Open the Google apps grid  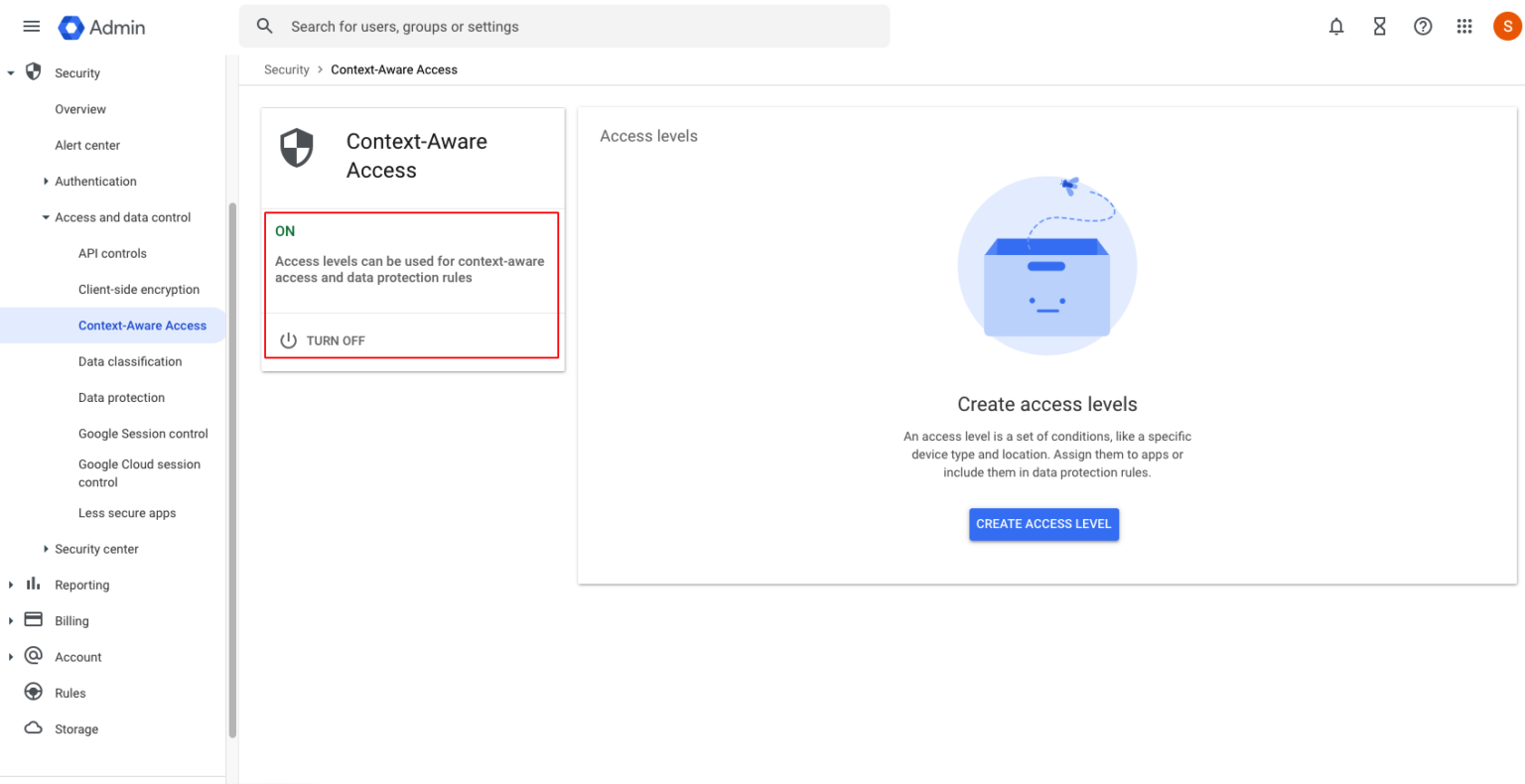[1464, 27]
